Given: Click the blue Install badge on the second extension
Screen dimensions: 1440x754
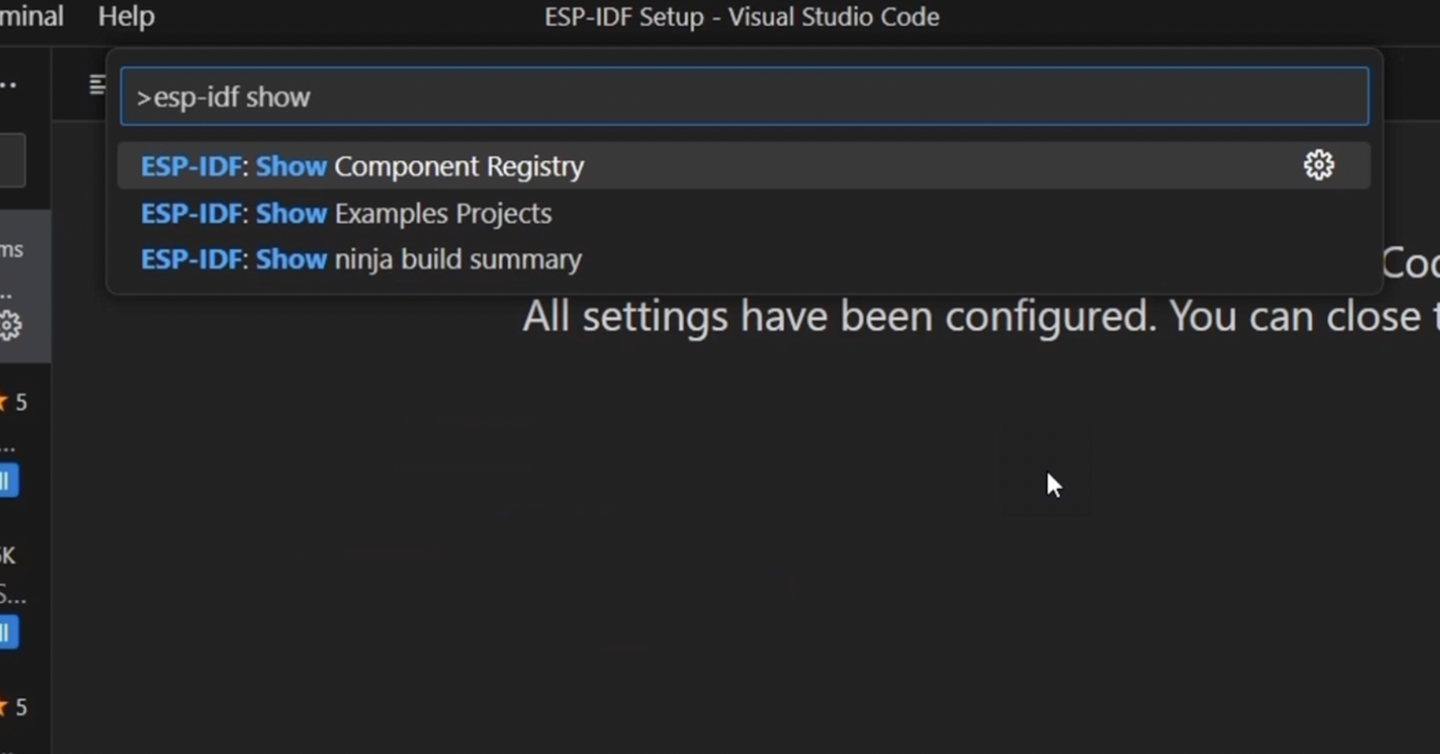Looking at the screenshot, I should point(8,632).
